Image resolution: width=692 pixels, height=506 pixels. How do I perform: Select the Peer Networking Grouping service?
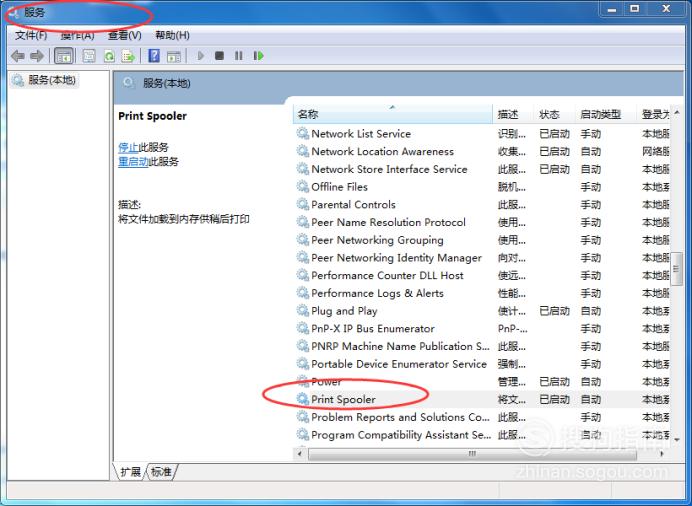pyautogui.click(x=482, y=240)
